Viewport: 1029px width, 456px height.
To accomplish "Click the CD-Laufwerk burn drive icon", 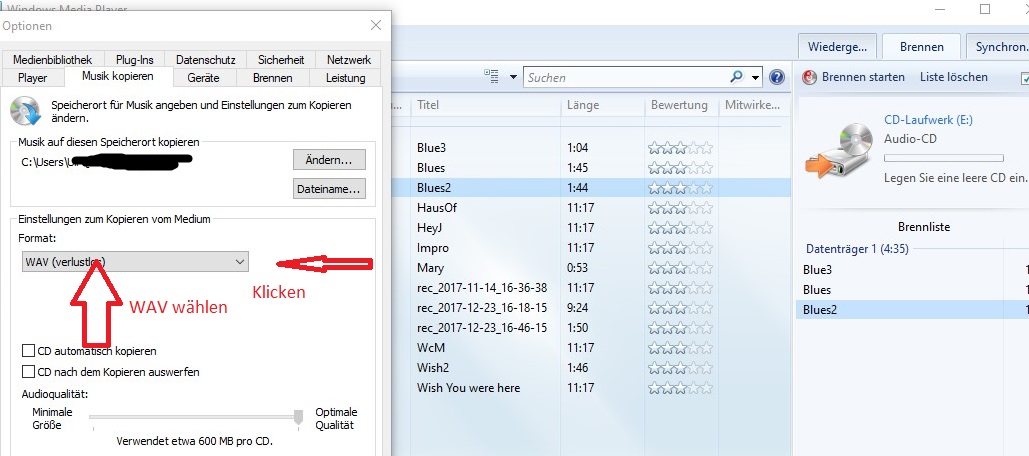I will [x=840, y=151].
